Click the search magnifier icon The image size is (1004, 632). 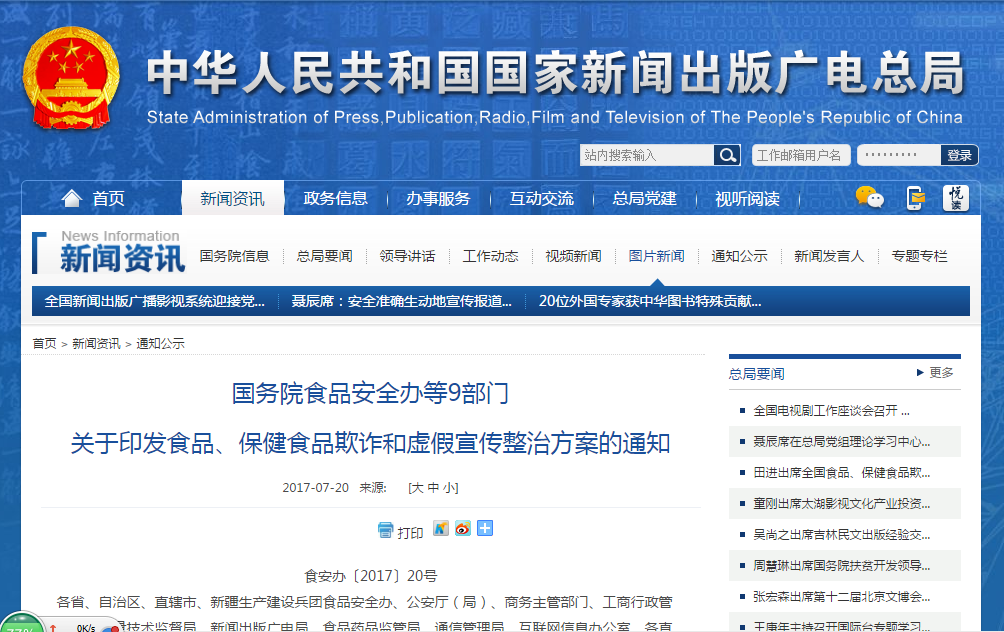click(728, 154)
